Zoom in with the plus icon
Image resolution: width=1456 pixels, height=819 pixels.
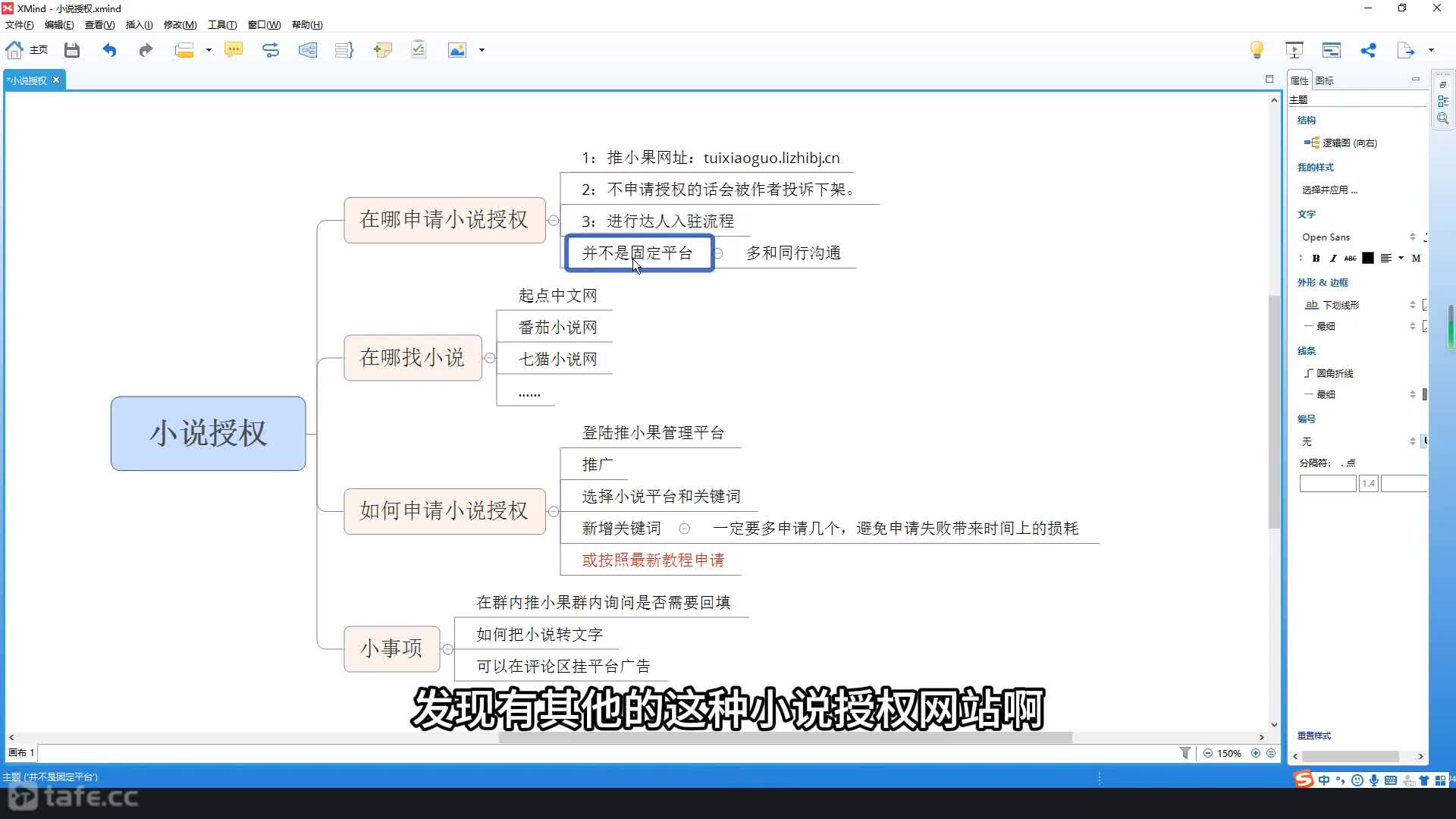1256,753
